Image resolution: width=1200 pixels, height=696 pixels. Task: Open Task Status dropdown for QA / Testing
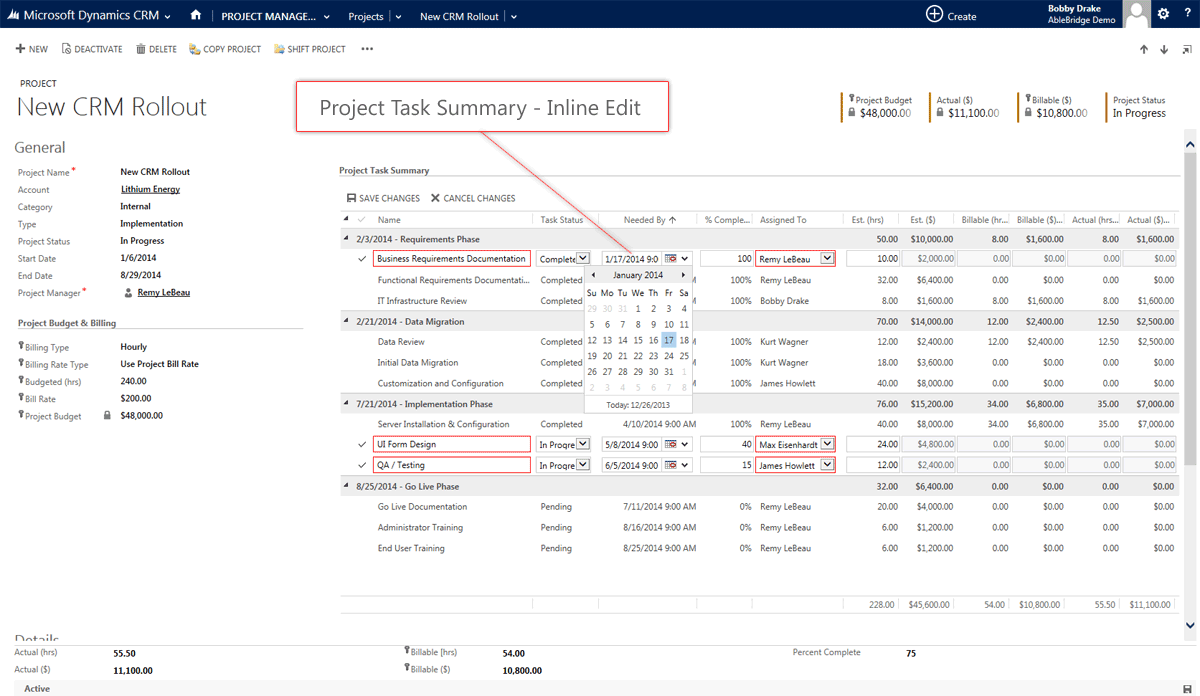[583, 465]
